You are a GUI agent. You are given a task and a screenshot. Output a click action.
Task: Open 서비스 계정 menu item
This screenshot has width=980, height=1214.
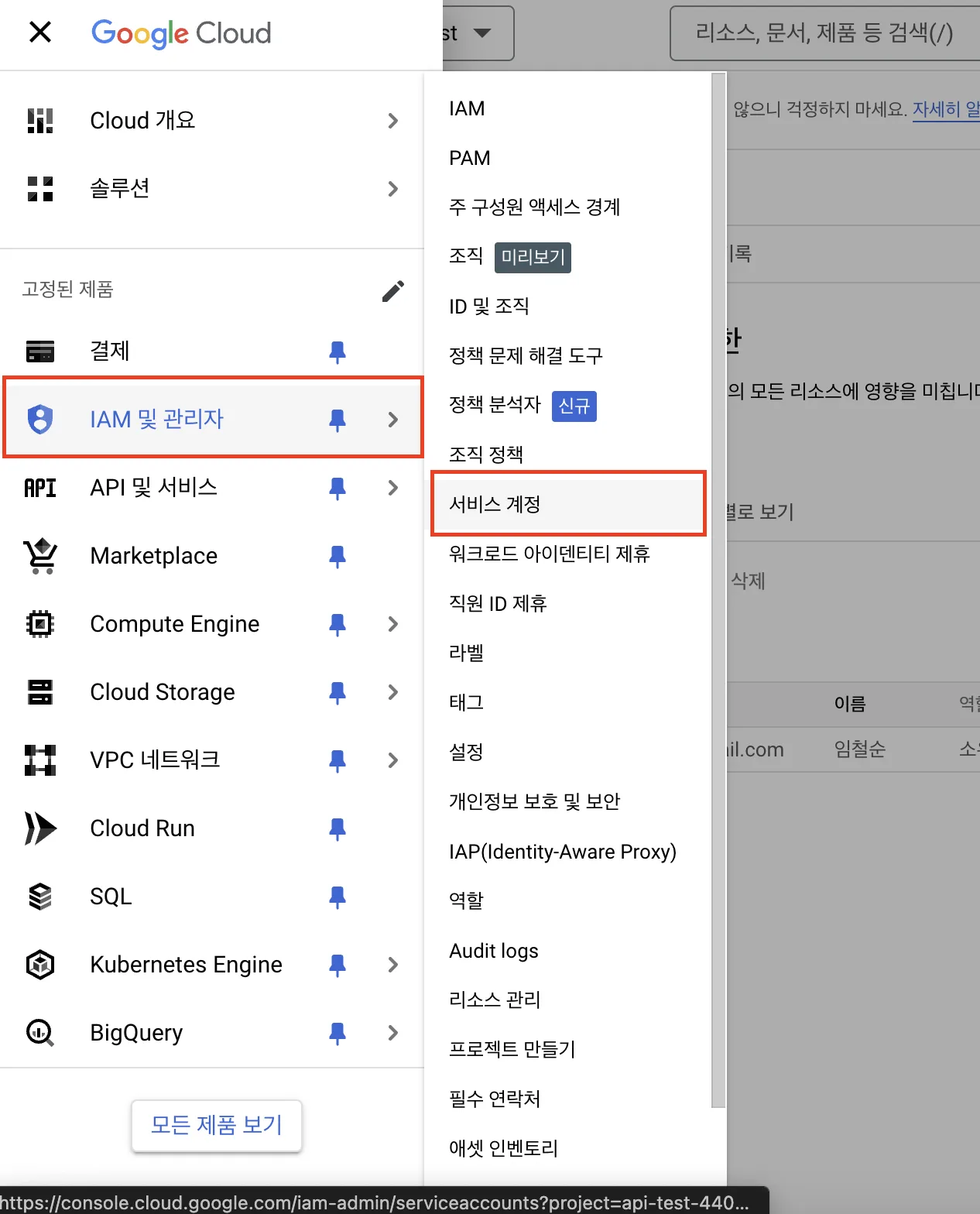pyautogui.click(x=567, y=504)
